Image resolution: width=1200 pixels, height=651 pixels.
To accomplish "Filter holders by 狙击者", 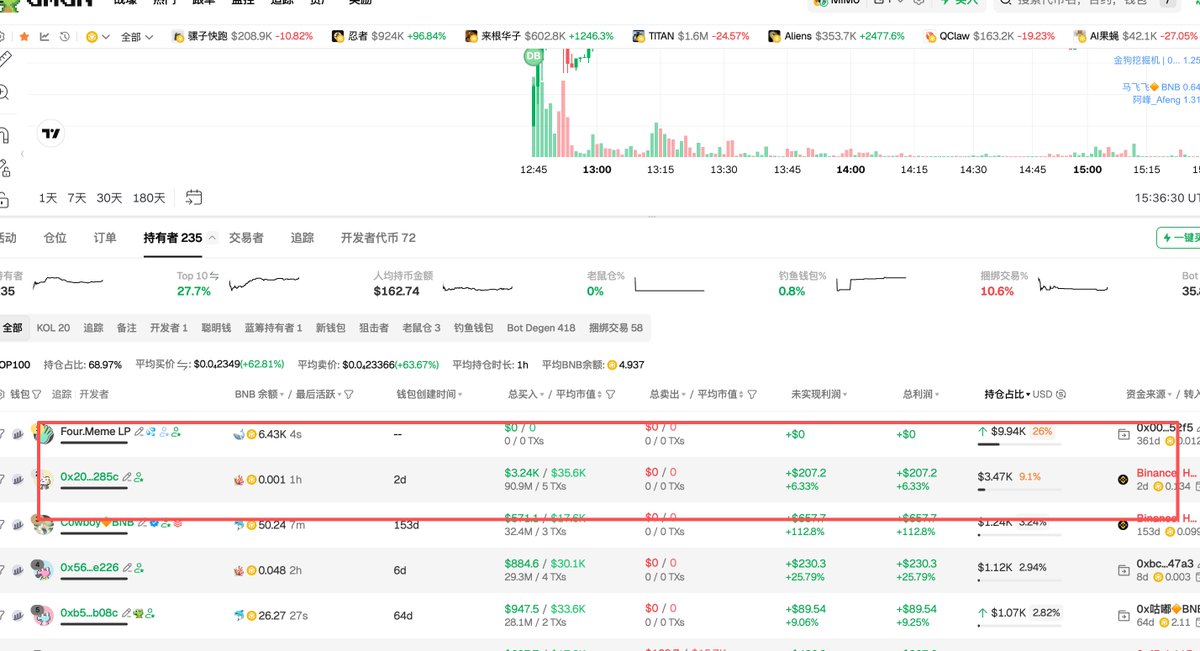I will click(x=374, y=328).
